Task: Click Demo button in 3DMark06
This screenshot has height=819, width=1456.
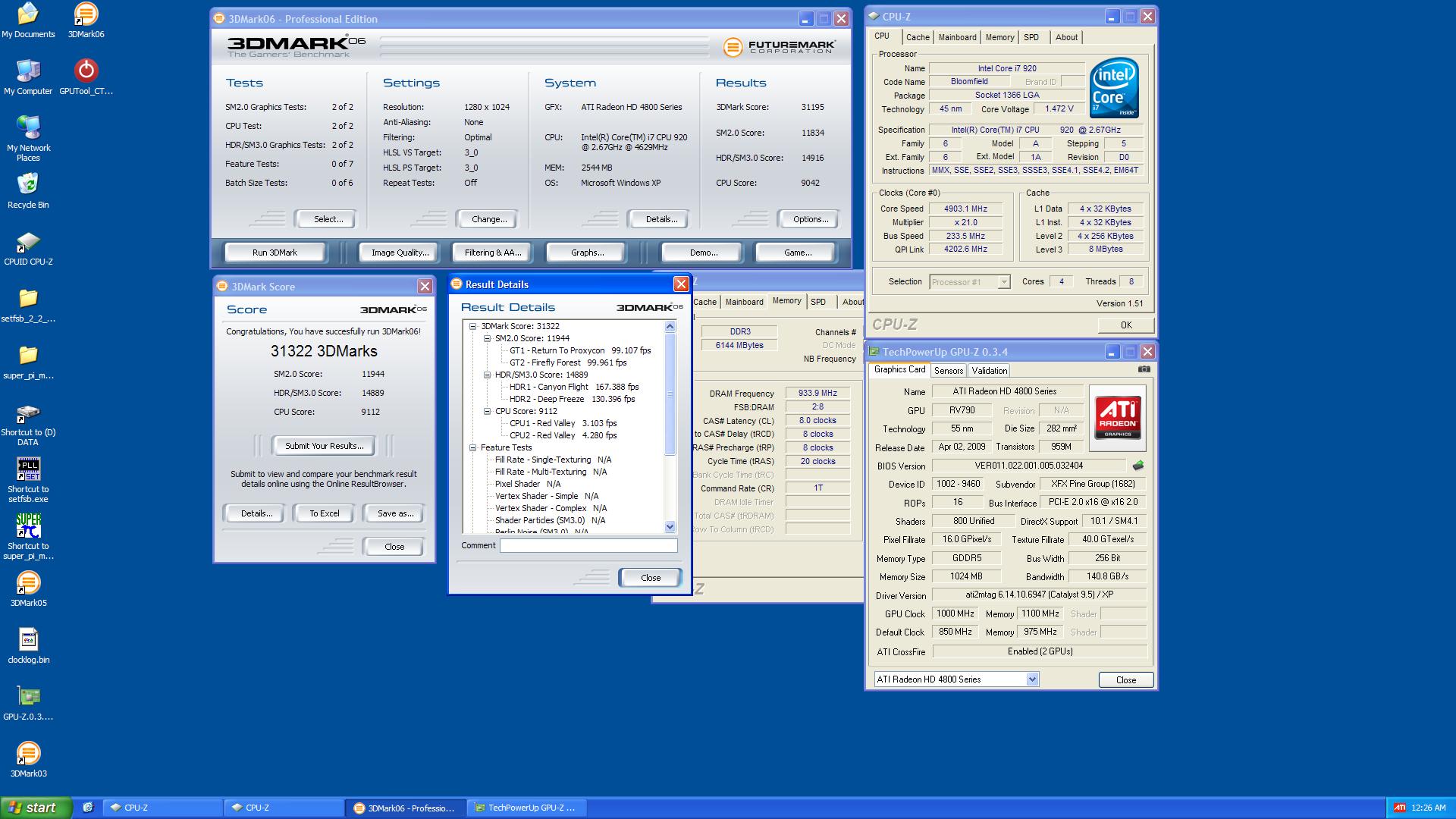Action: (704, 253)
